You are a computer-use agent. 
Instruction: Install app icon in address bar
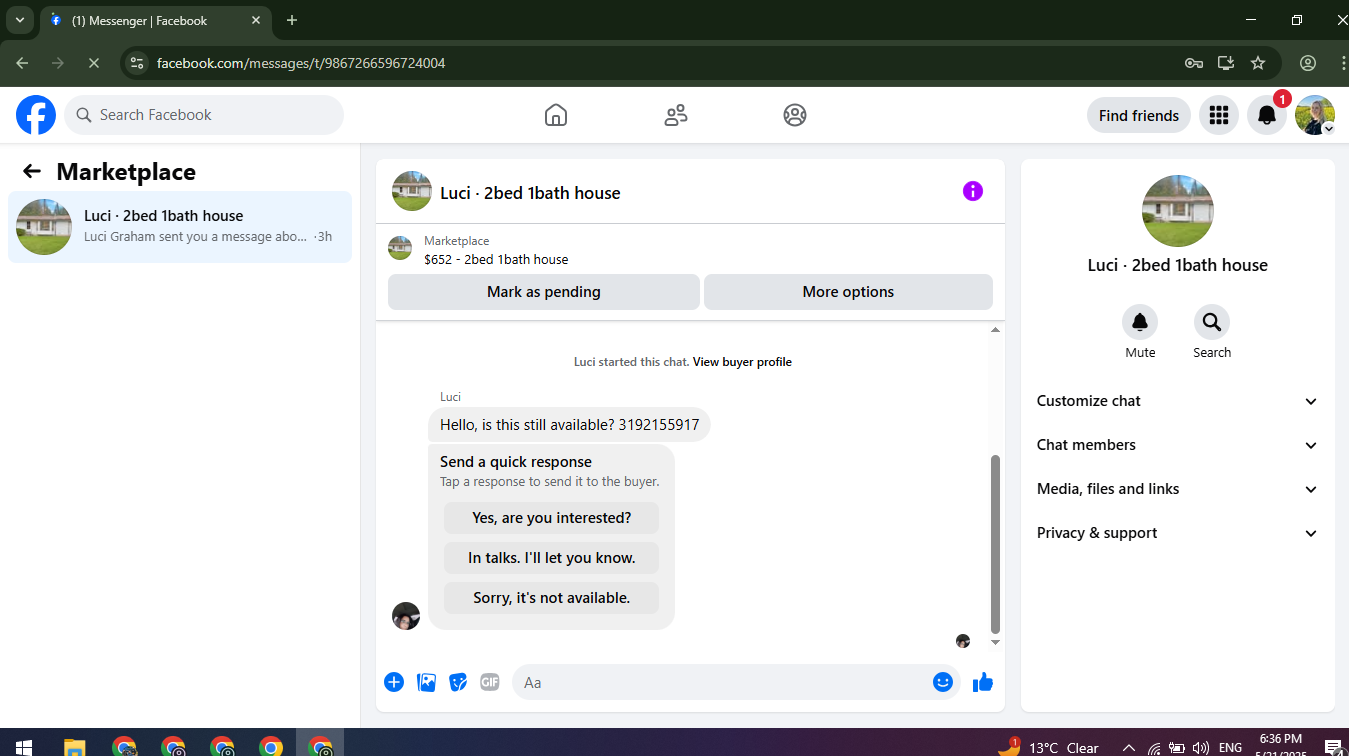click(x=1226, y=63)
